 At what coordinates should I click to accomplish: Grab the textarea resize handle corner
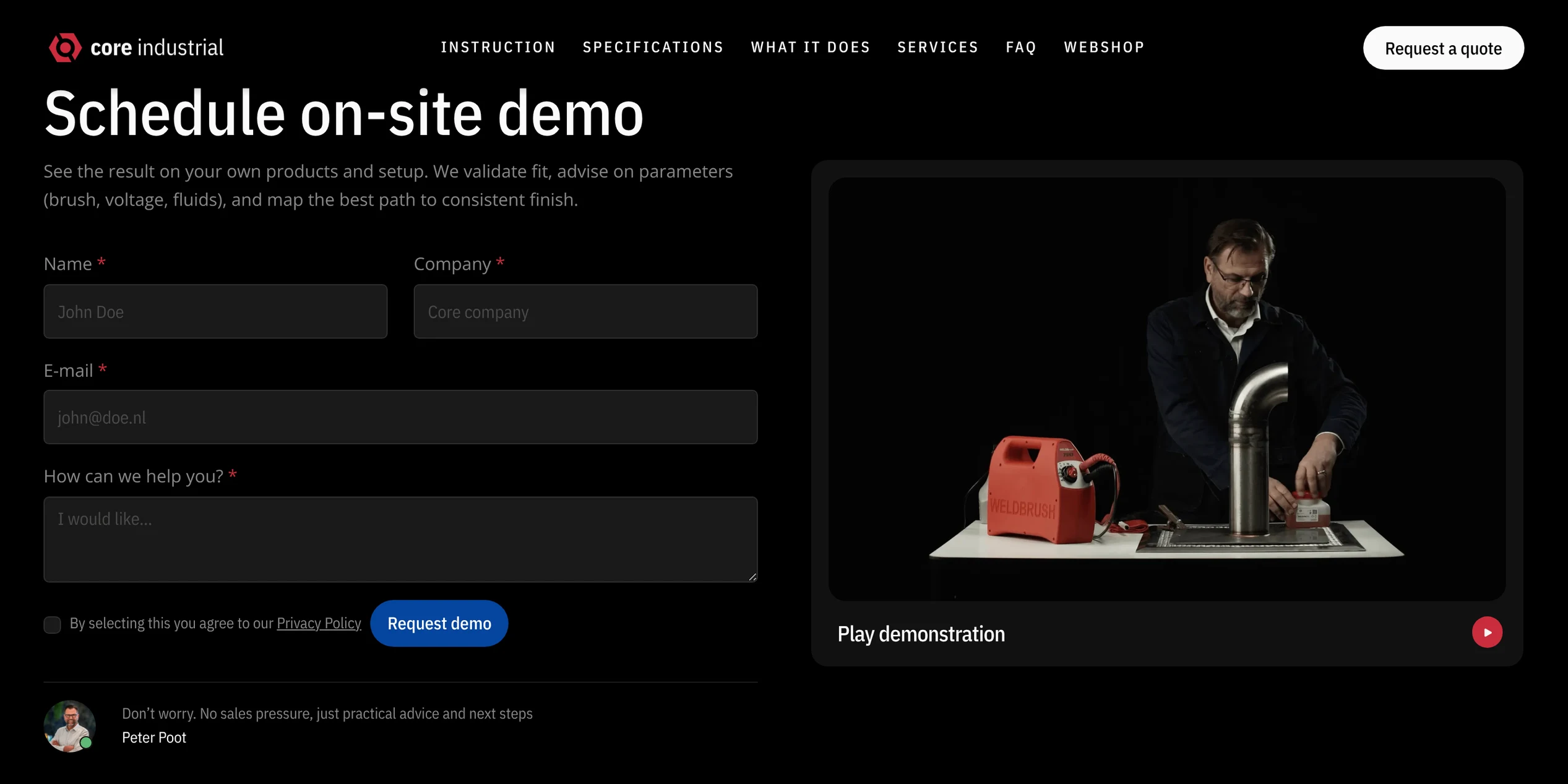[x=752, y=577]
